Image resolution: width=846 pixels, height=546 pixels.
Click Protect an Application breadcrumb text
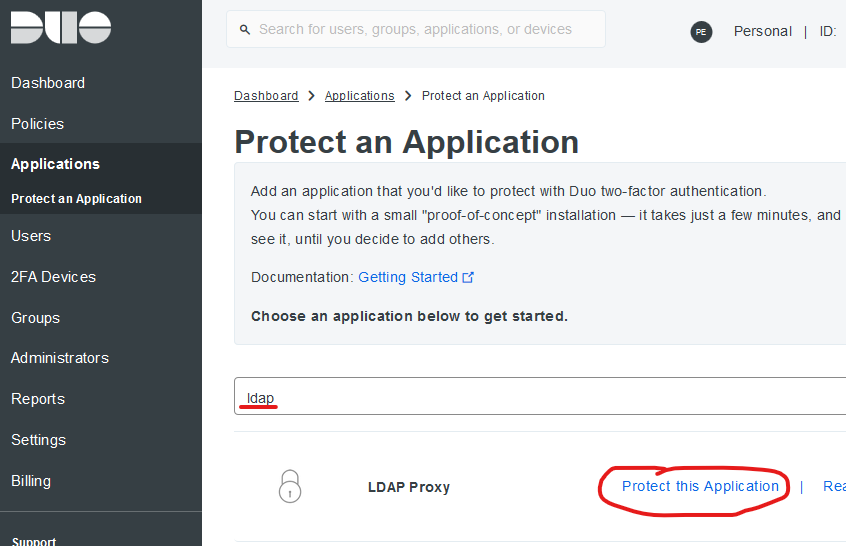(x=483, y=96)
